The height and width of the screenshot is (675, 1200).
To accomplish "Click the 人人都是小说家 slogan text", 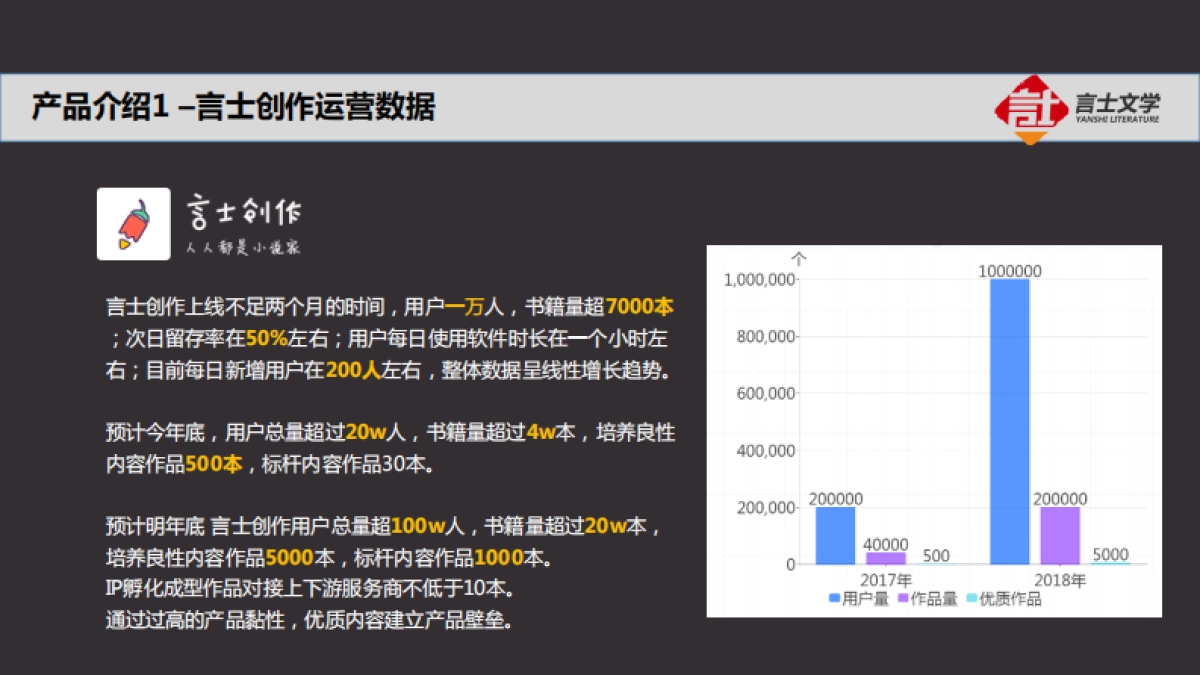I will [245, 246].
